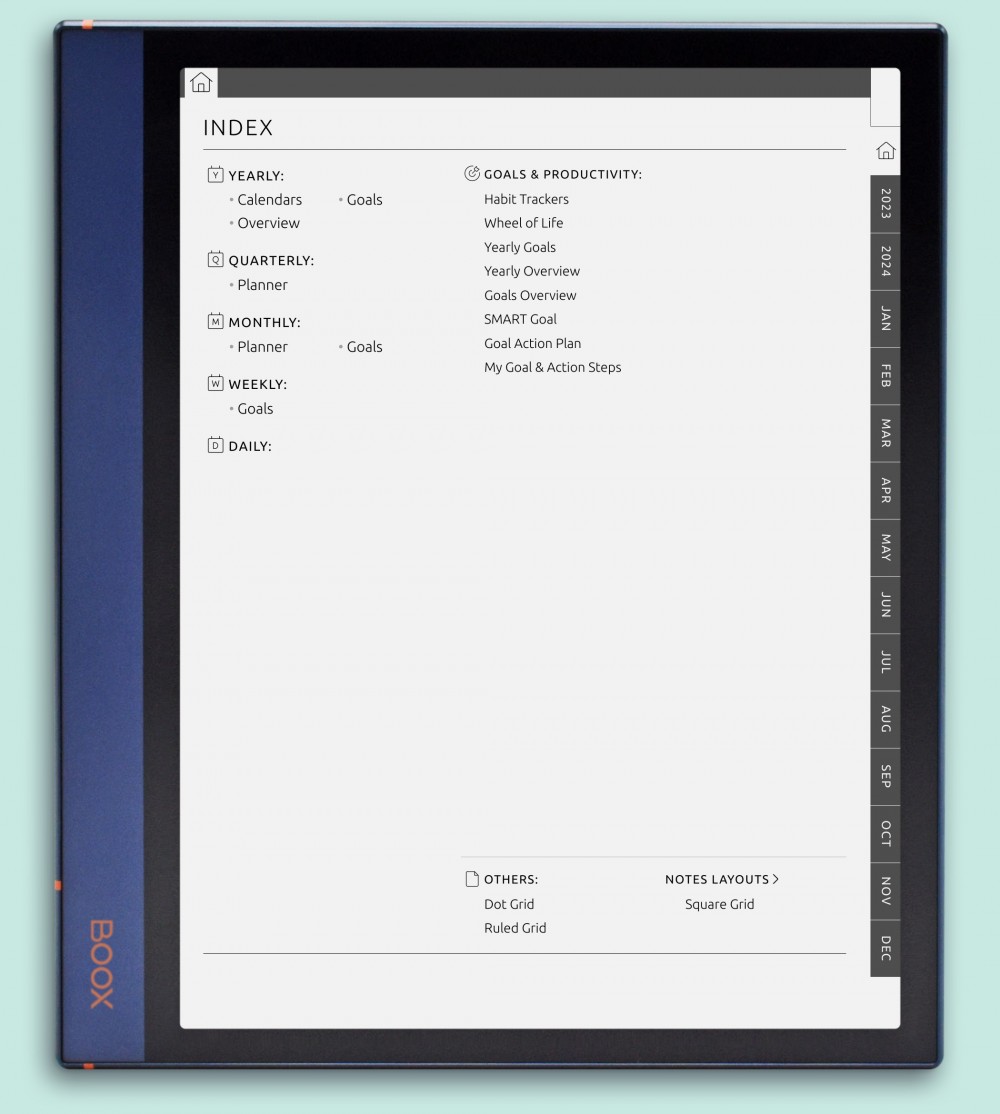The width and height of the screenshot is (1000, 1114).
Task: Click the SMART Goal link
Action: (x=520, y=319)
